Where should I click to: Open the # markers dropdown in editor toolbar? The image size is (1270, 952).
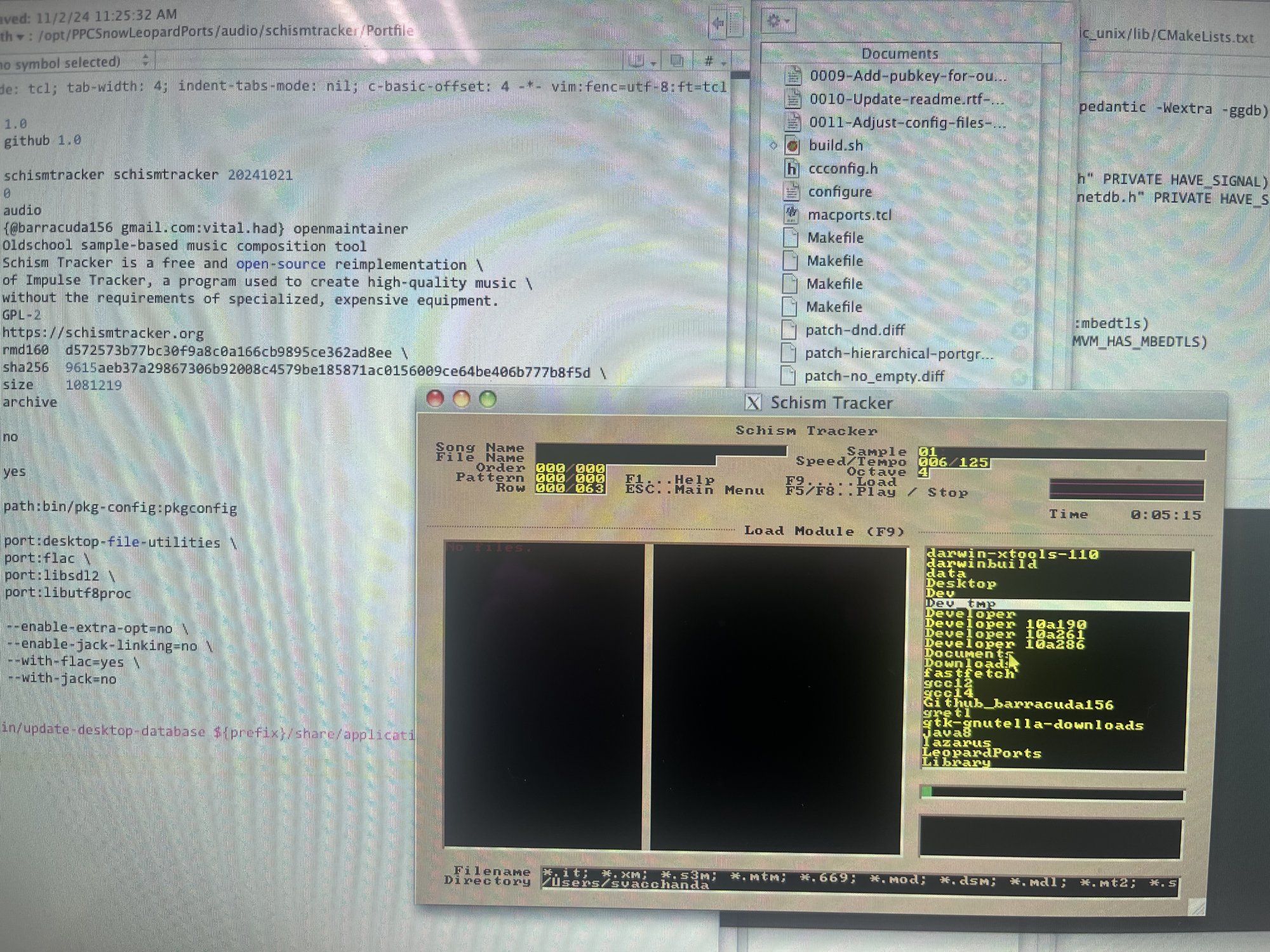[714, 61]
